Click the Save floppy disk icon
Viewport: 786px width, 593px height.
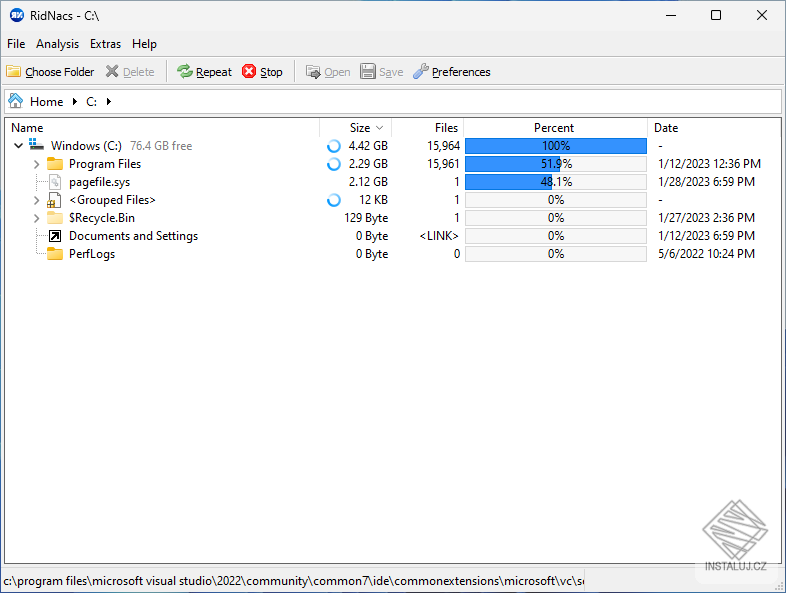click(x=367, y=72)
